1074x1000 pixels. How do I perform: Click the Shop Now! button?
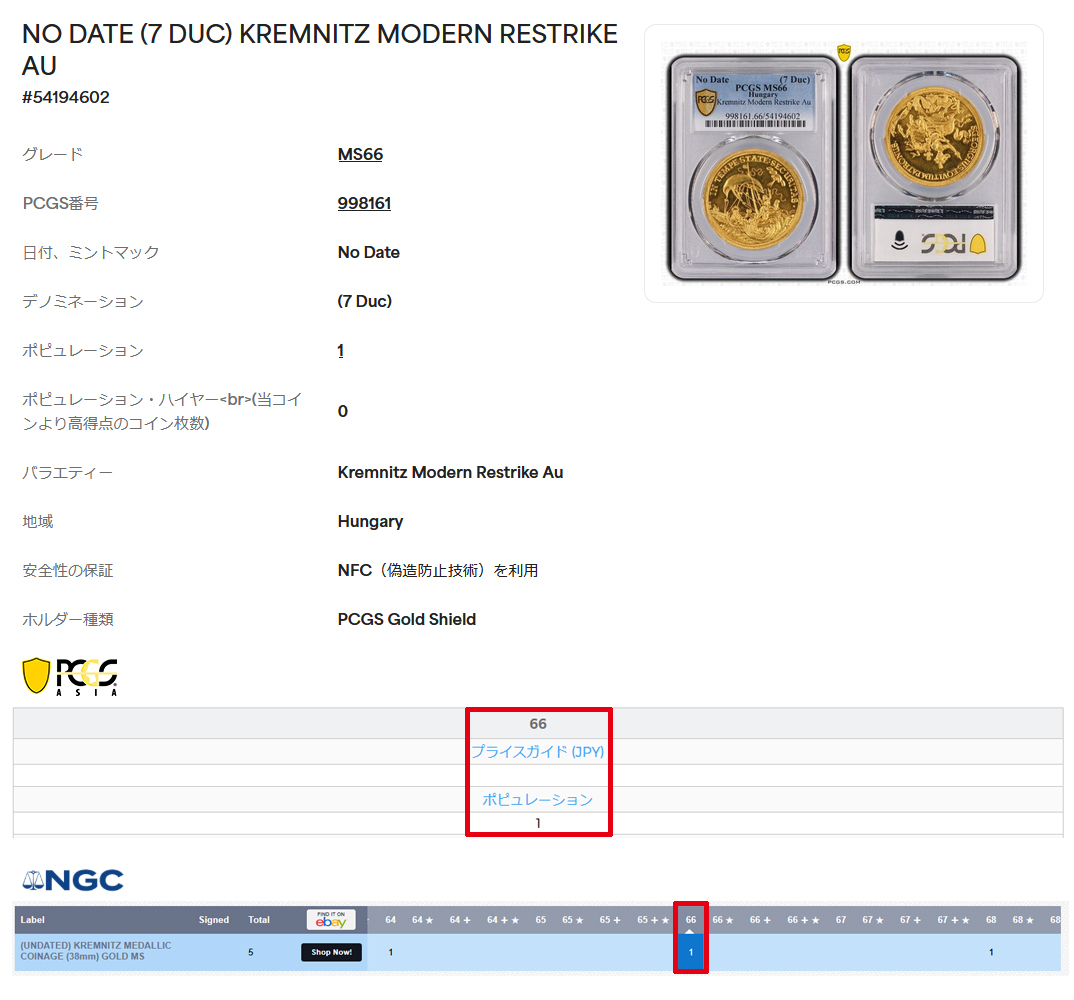pyautogui.click(x=332, y=952)
